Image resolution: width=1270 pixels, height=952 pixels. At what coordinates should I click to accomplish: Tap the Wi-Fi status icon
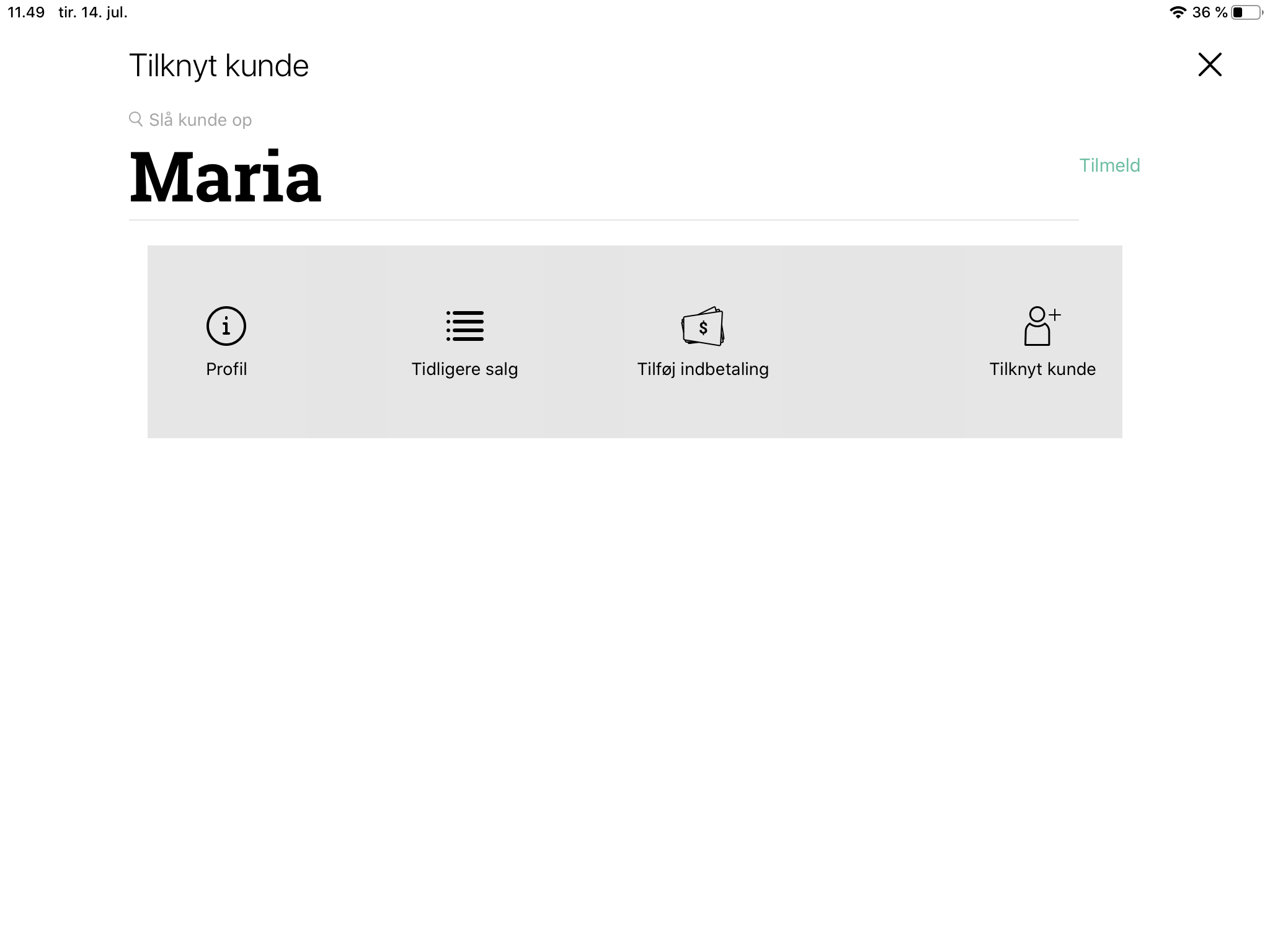(1178, 12)
